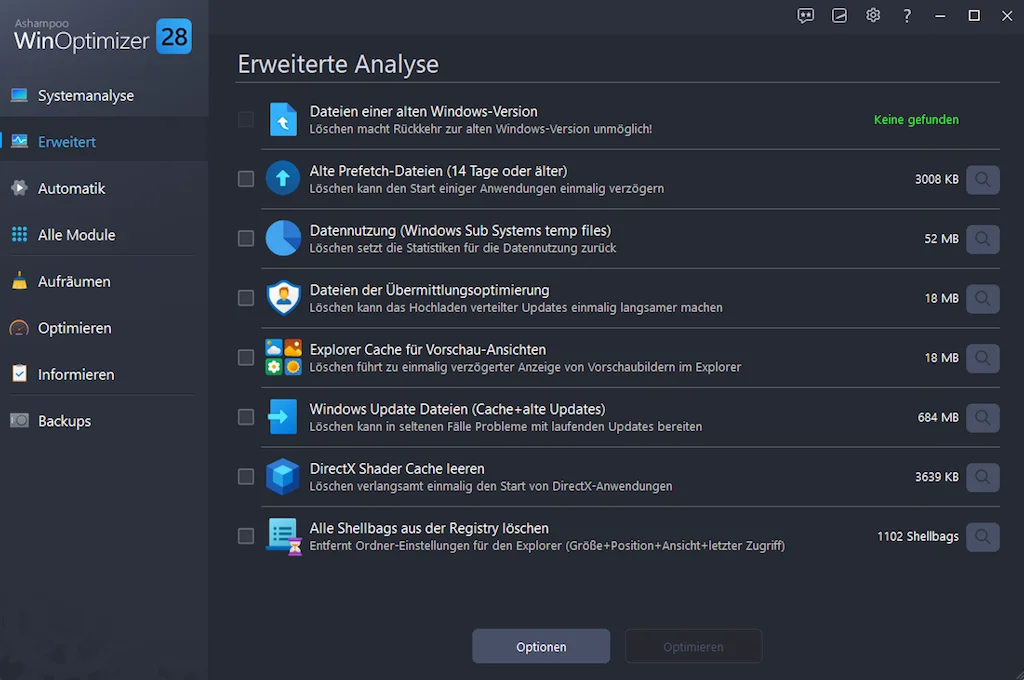
Task: Click the feedback chat icon in title bar
Action: pyautogui.click(x=806, y=15)
